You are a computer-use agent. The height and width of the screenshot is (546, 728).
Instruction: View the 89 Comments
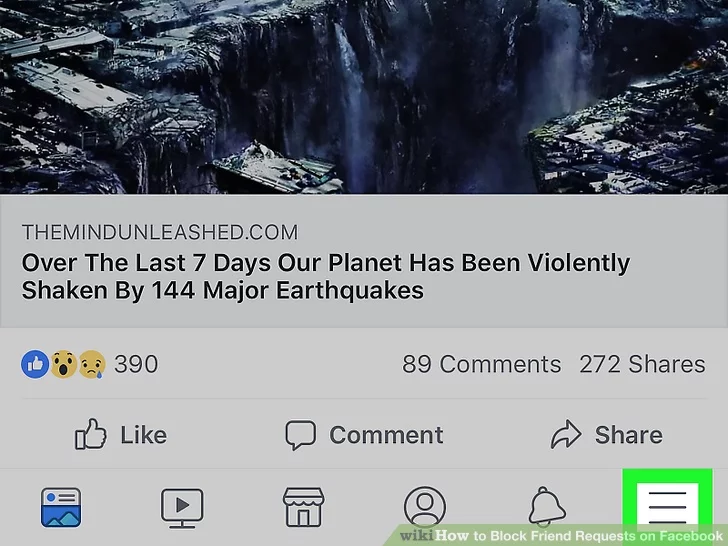click(481, 364)
